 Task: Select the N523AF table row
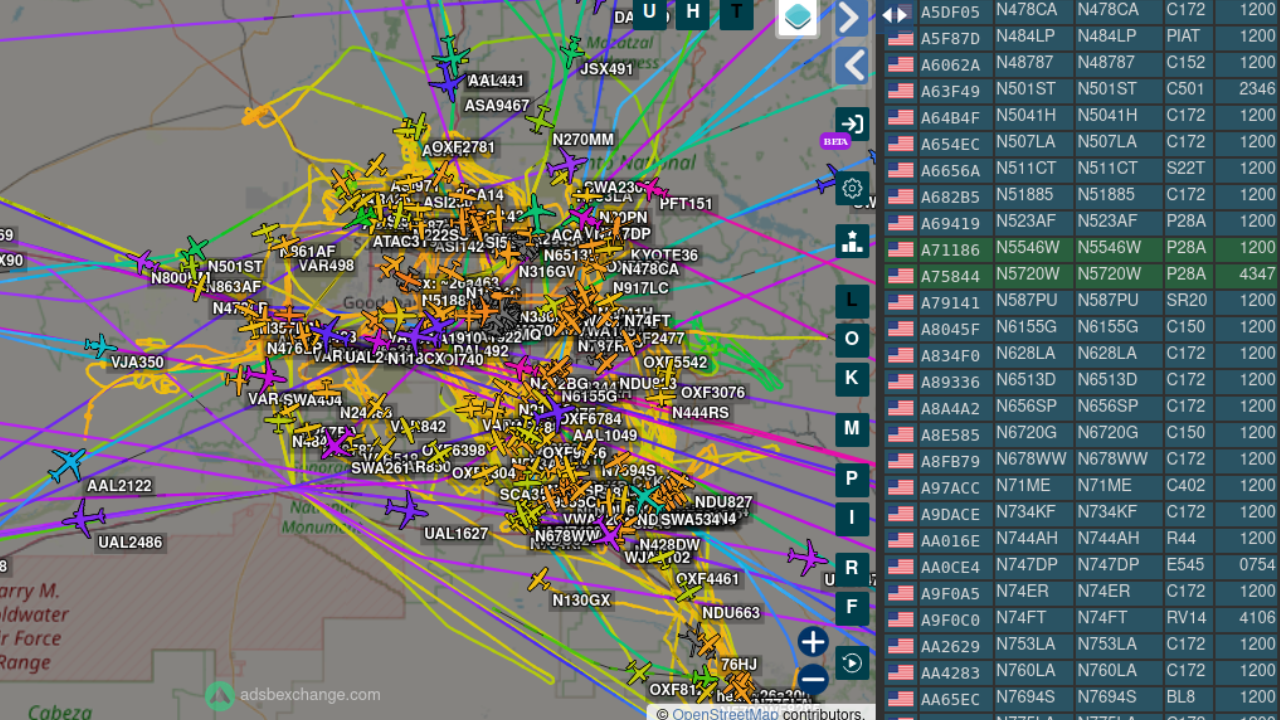[1082, 222]
